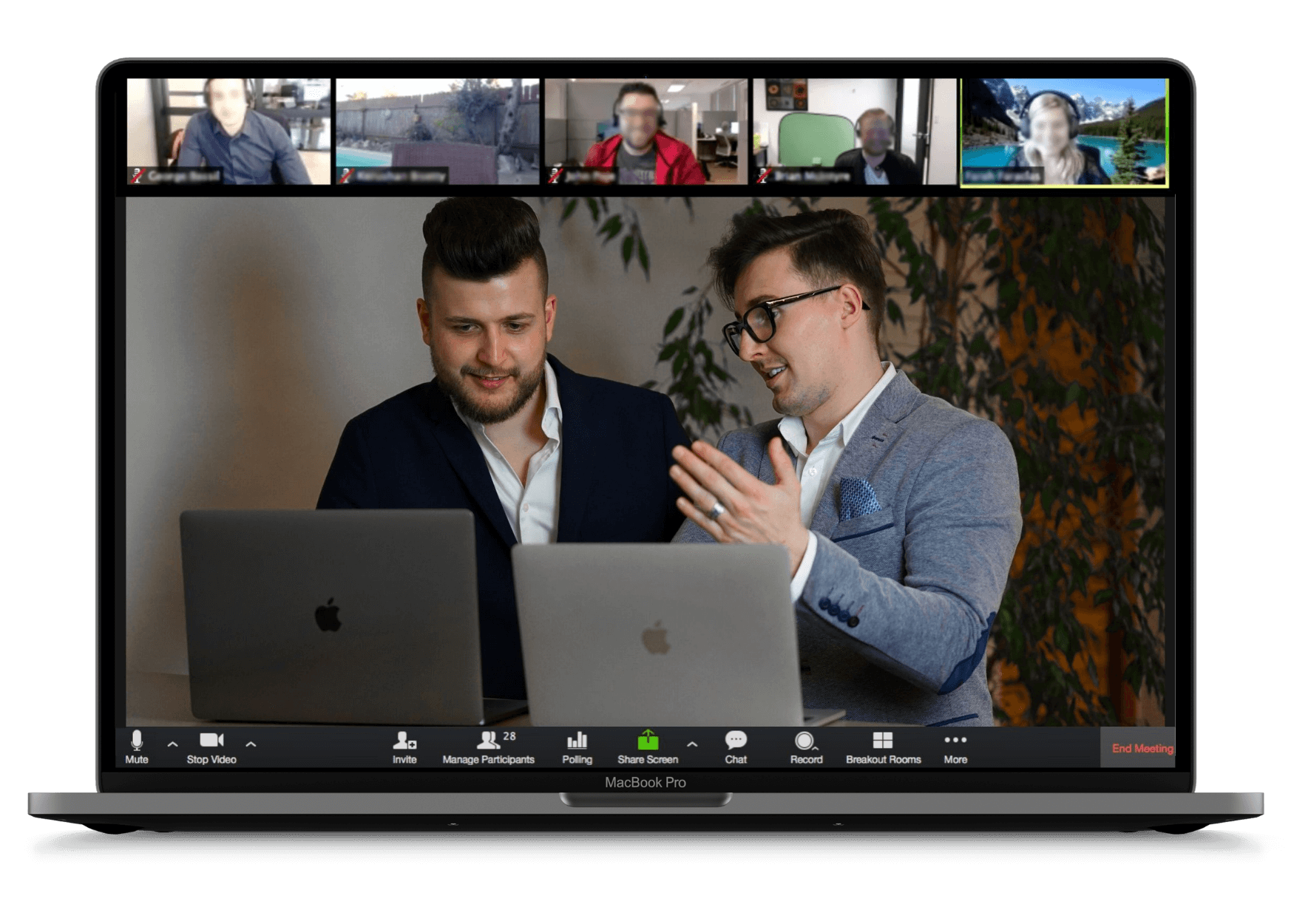The height and width of the screenshot is (924, 1294).
Task: Open Breakout Rooms
Action: point(883,747)
